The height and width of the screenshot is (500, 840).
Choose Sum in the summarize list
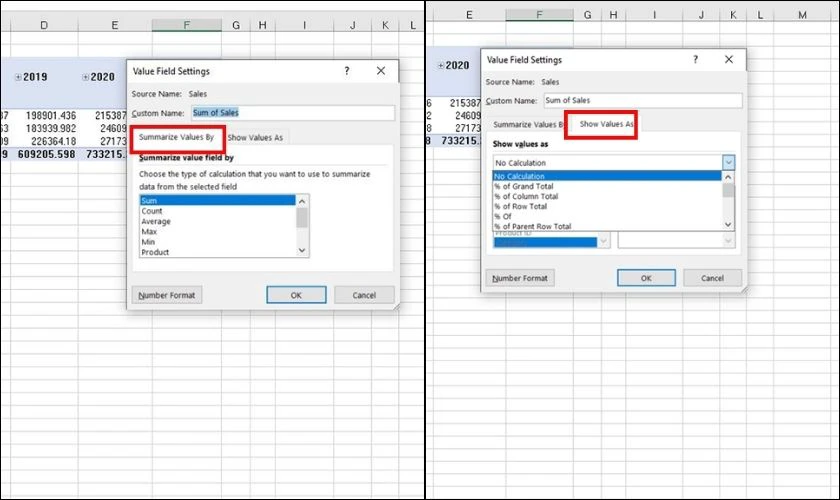click(217, 200)
